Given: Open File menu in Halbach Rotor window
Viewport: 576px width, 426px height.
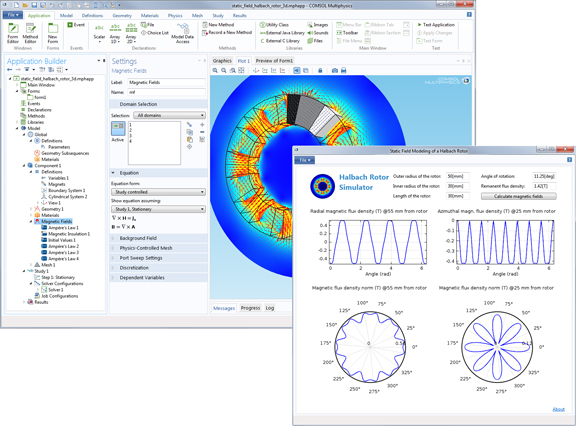Looking at the screenshot, I should click(305, 160).
